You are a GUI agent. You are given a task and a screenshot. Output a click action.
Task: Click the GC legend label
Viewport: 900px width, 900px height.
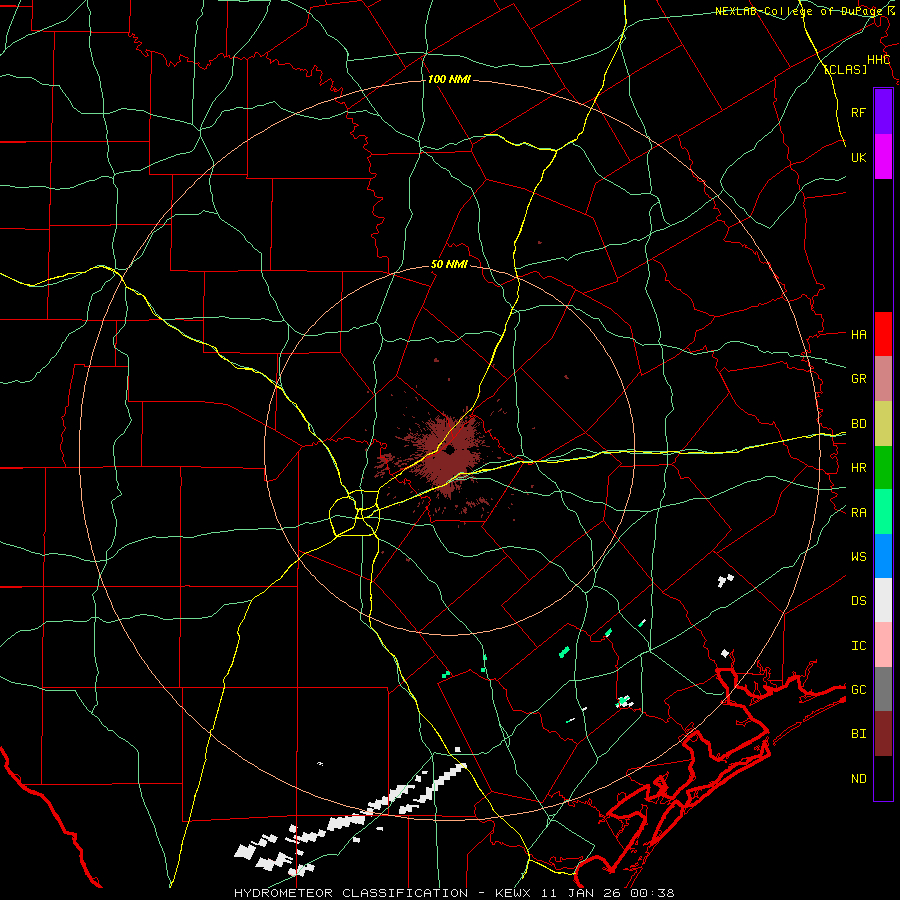click(858, 690)
